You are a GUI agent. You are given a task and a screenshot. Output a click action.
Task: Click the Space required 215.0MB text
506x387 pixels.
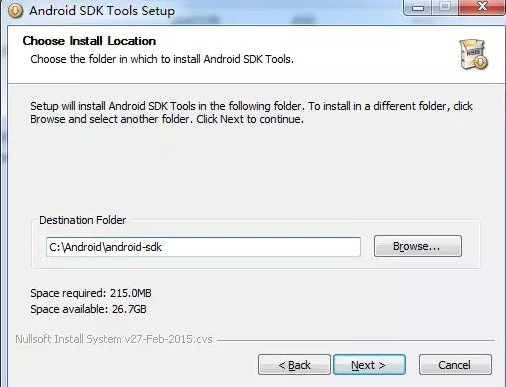point(91,293)
